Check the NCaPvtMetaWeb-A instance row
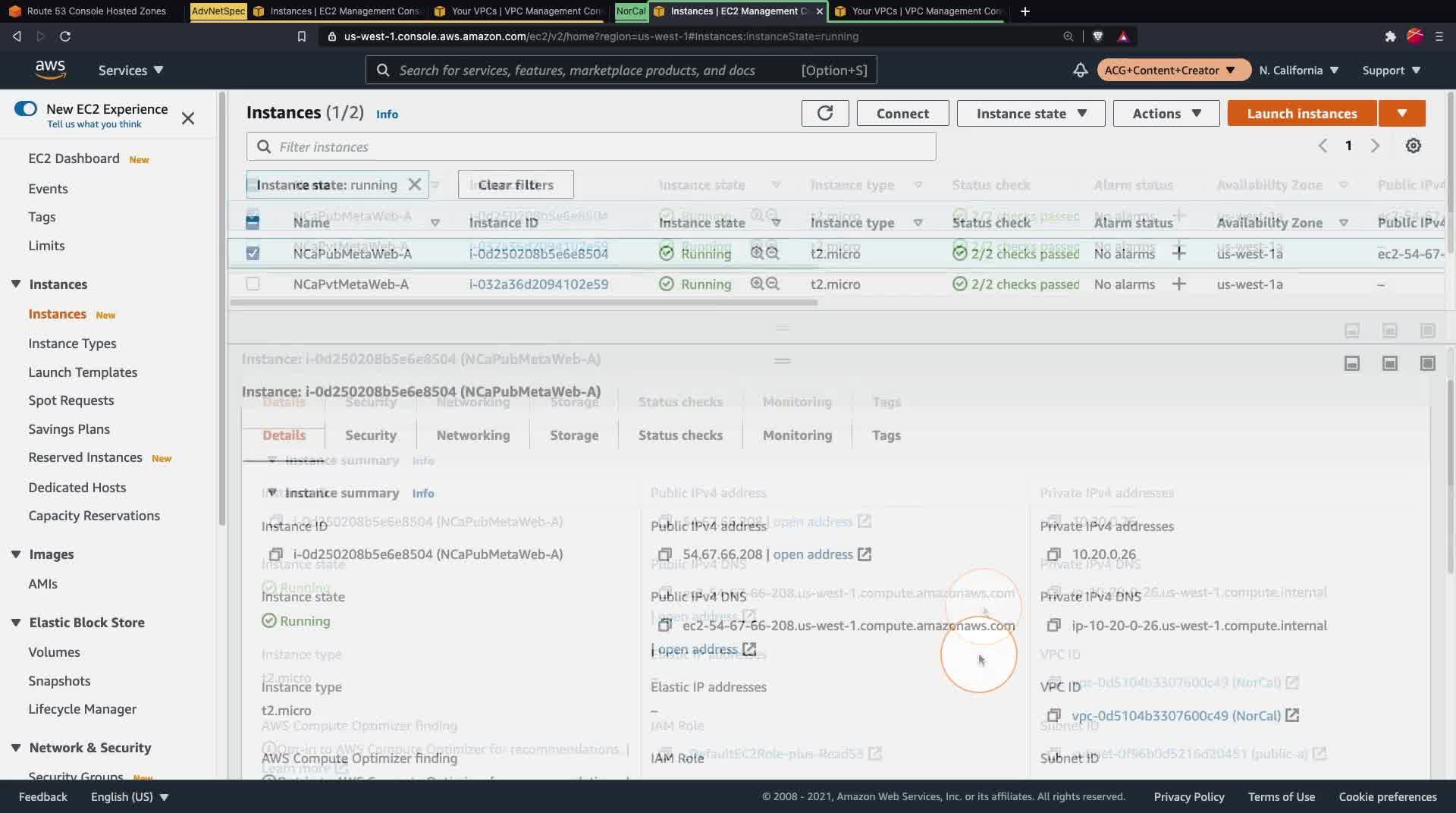This screenshot has width=1456, height=813. point(253,284)
